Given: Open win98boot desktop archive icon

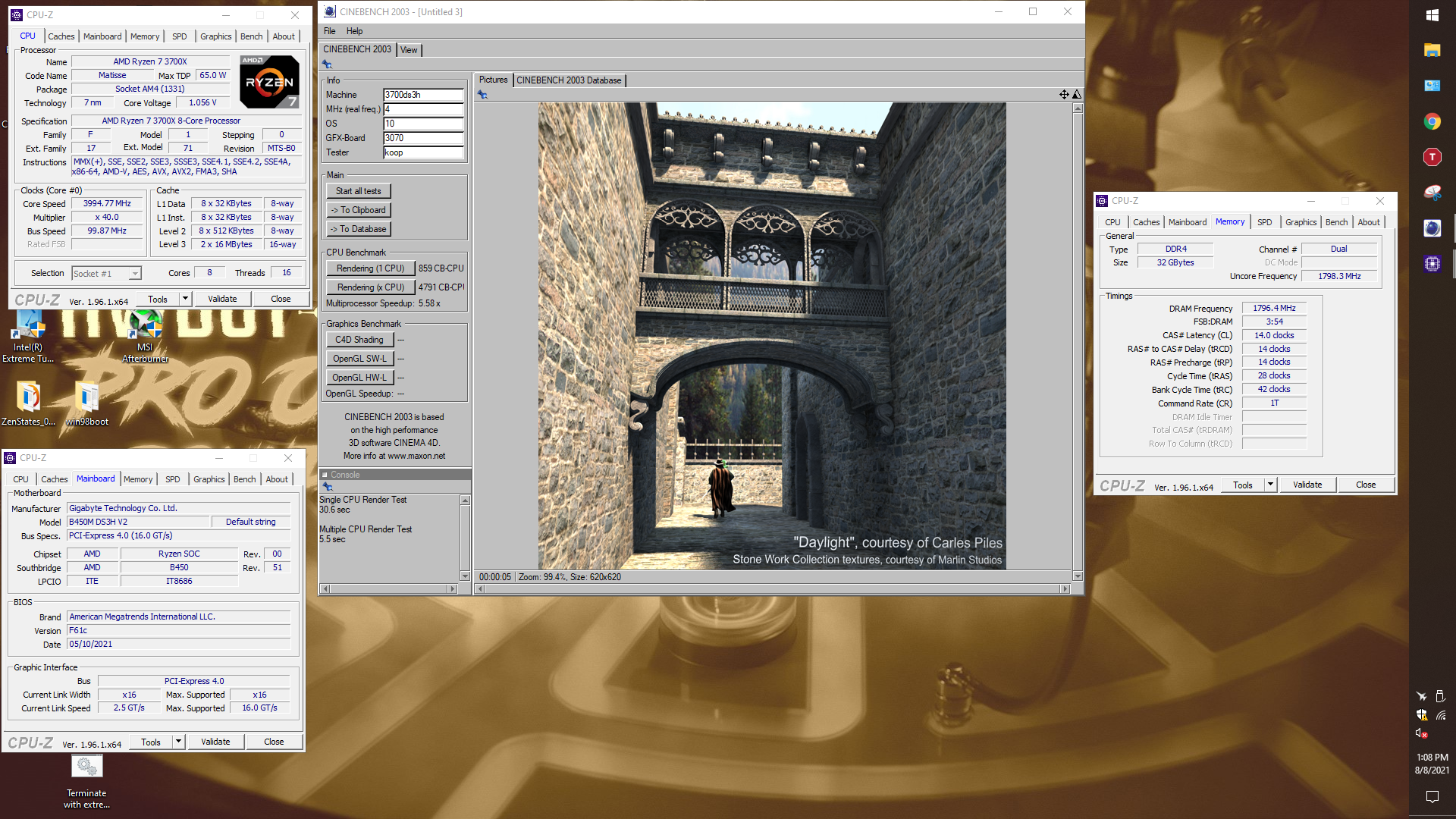Looking at the screenshot, I should click(87, 403).
